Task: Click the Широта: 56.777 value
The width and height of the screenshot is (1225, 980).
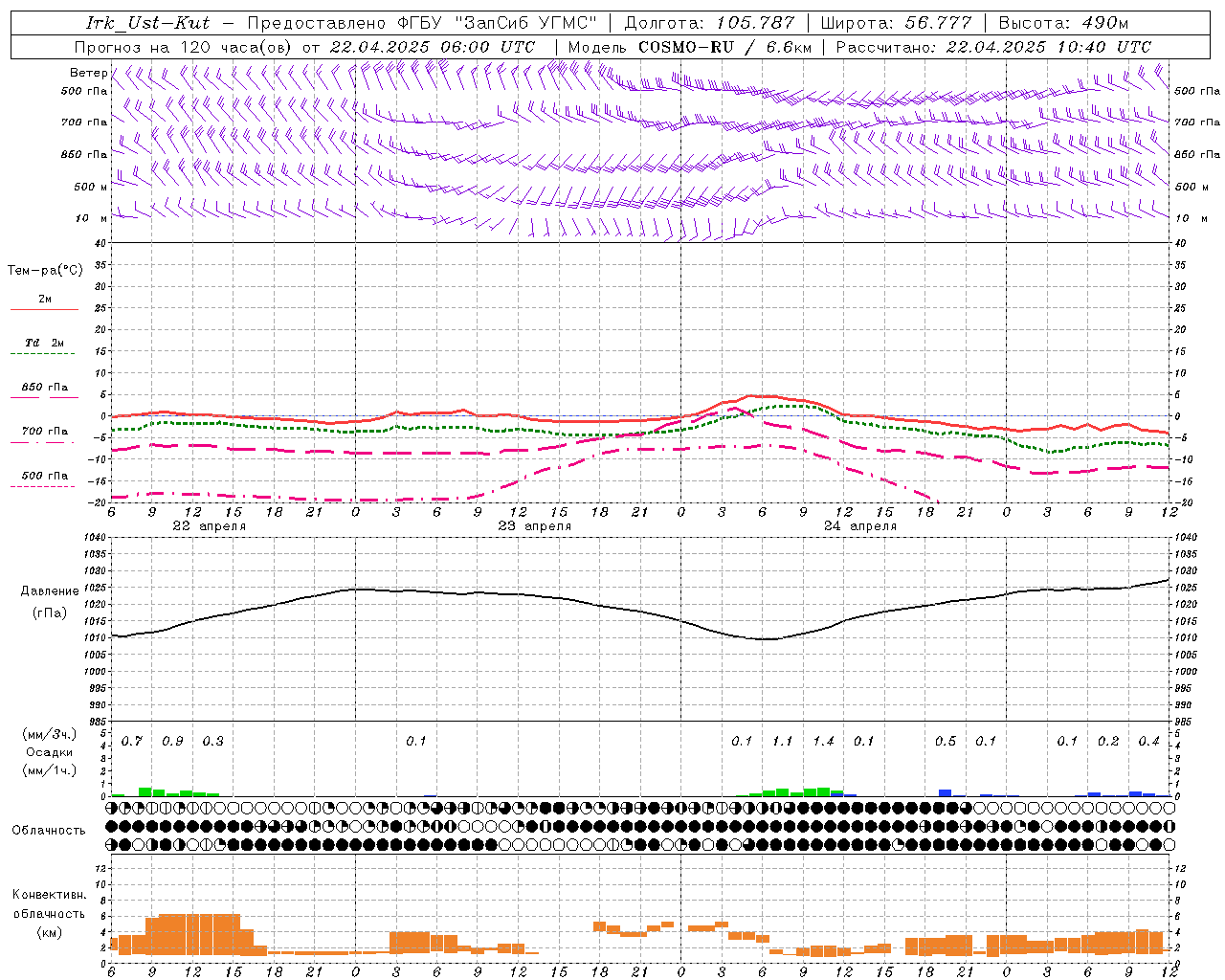Action: (x=897, y=23)
